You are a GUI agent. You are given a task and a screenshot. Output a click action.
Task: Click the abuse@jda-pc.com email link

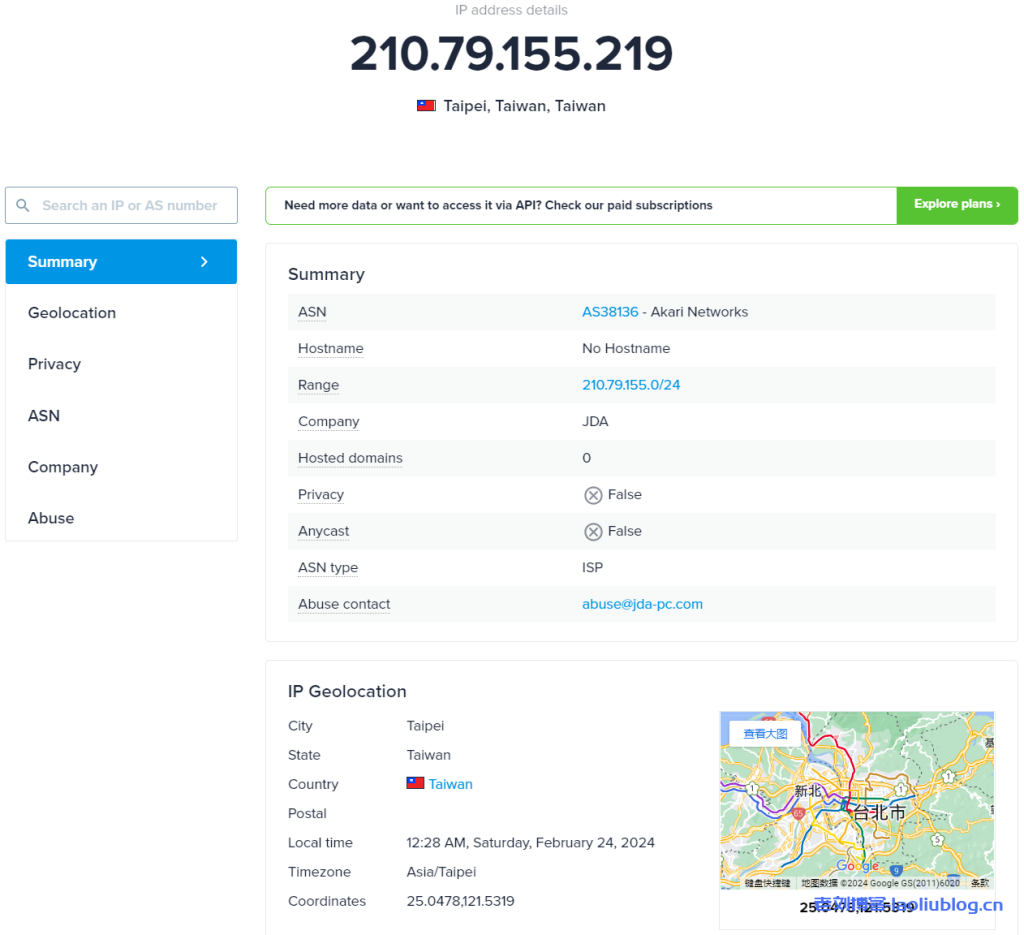click(642, 604)
